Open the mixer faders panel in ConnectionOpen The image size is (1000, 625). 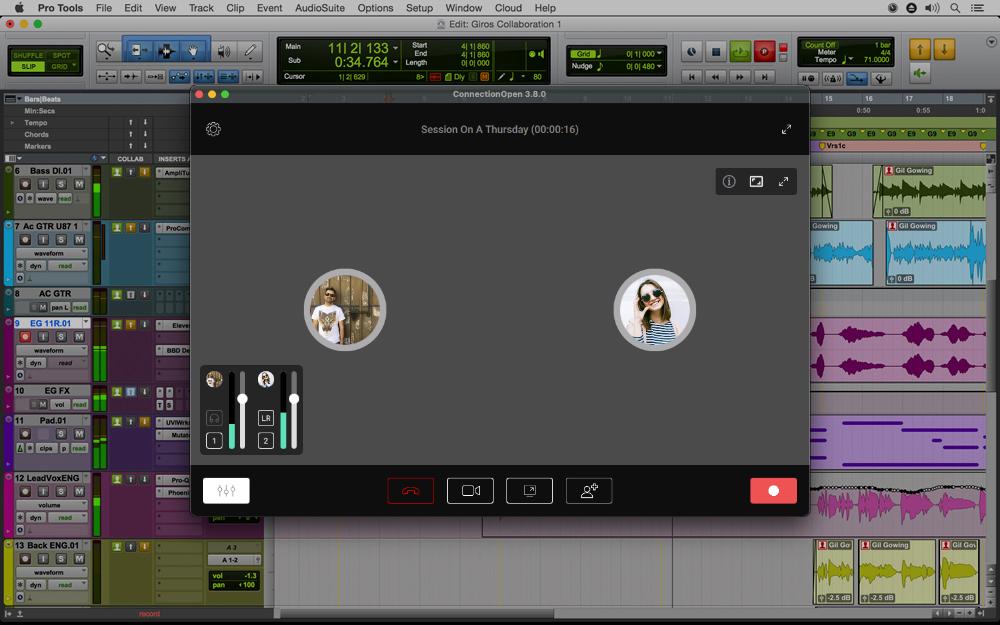coord(227,490)
